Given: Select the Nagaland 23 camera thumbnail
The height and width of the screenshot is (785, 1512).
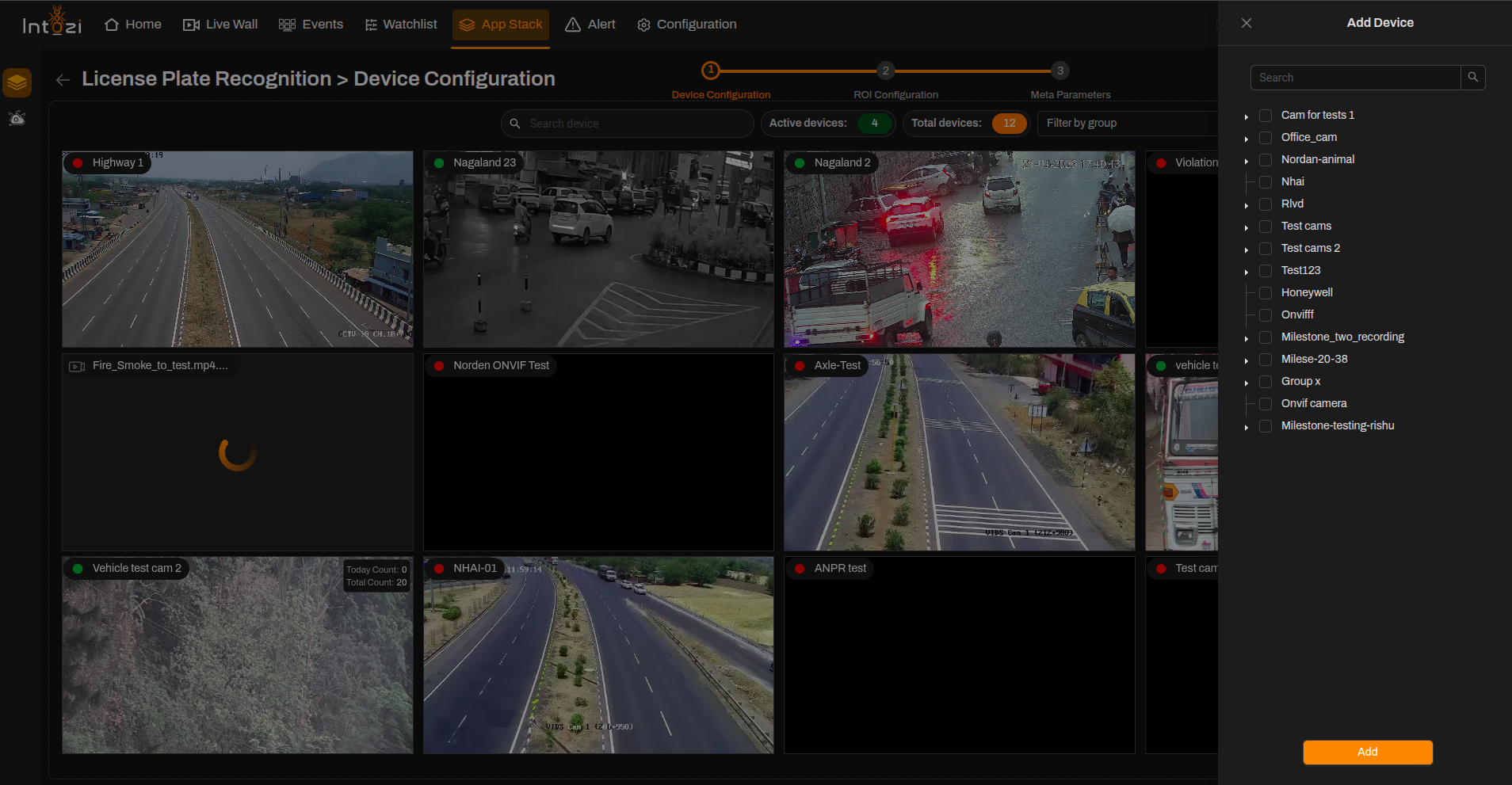Looking at the screenshot, I should (598, 249).
